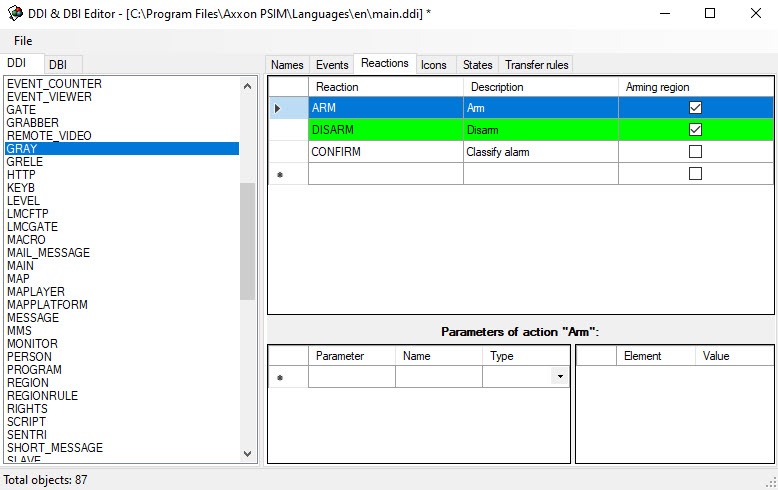This screenshot has width=778, height=490.
Task: Switch to the DBI tab
Action: pos(58,64)
